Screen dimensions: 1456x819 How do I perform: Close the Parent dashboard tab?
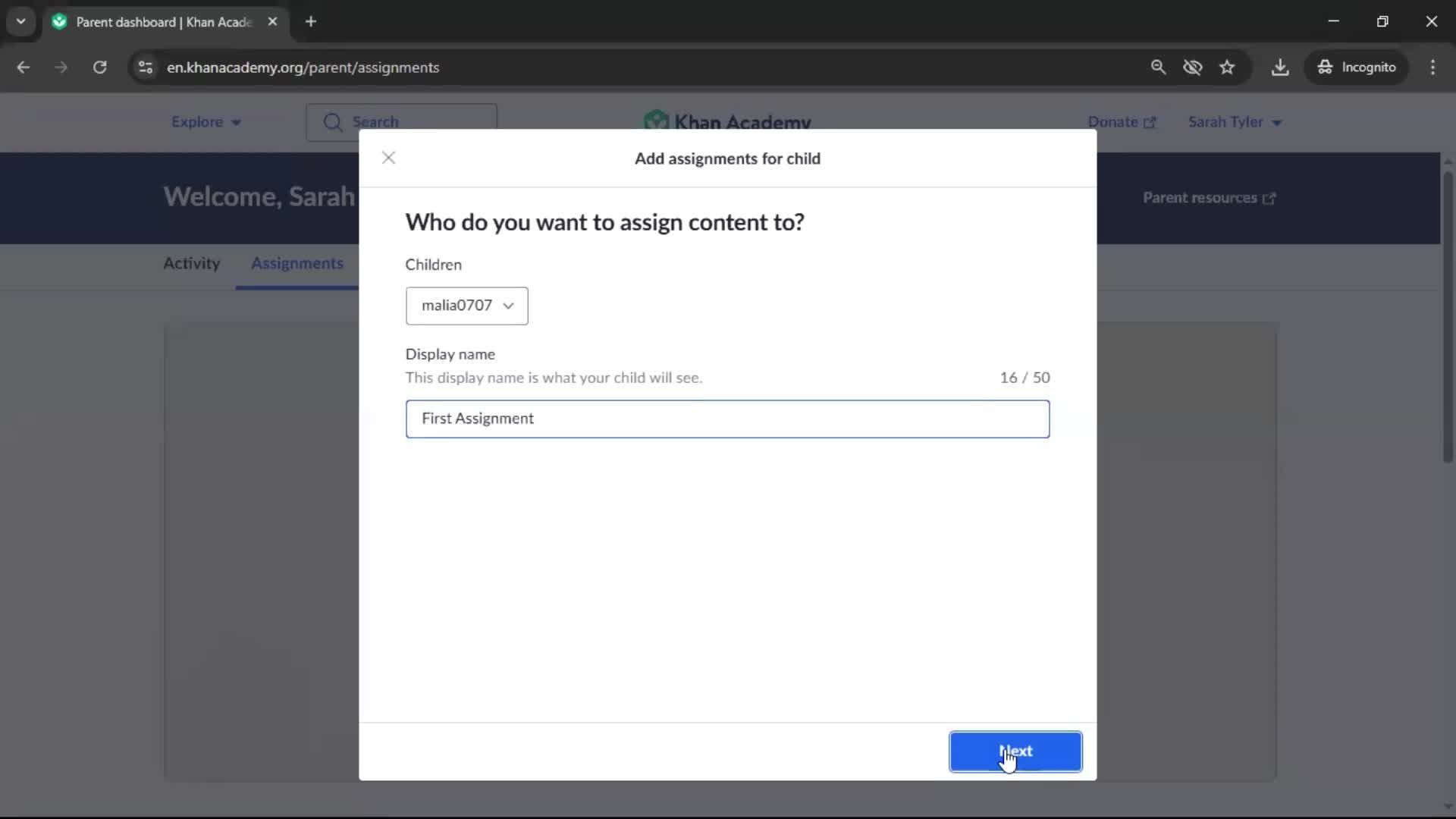coord(272,21)
